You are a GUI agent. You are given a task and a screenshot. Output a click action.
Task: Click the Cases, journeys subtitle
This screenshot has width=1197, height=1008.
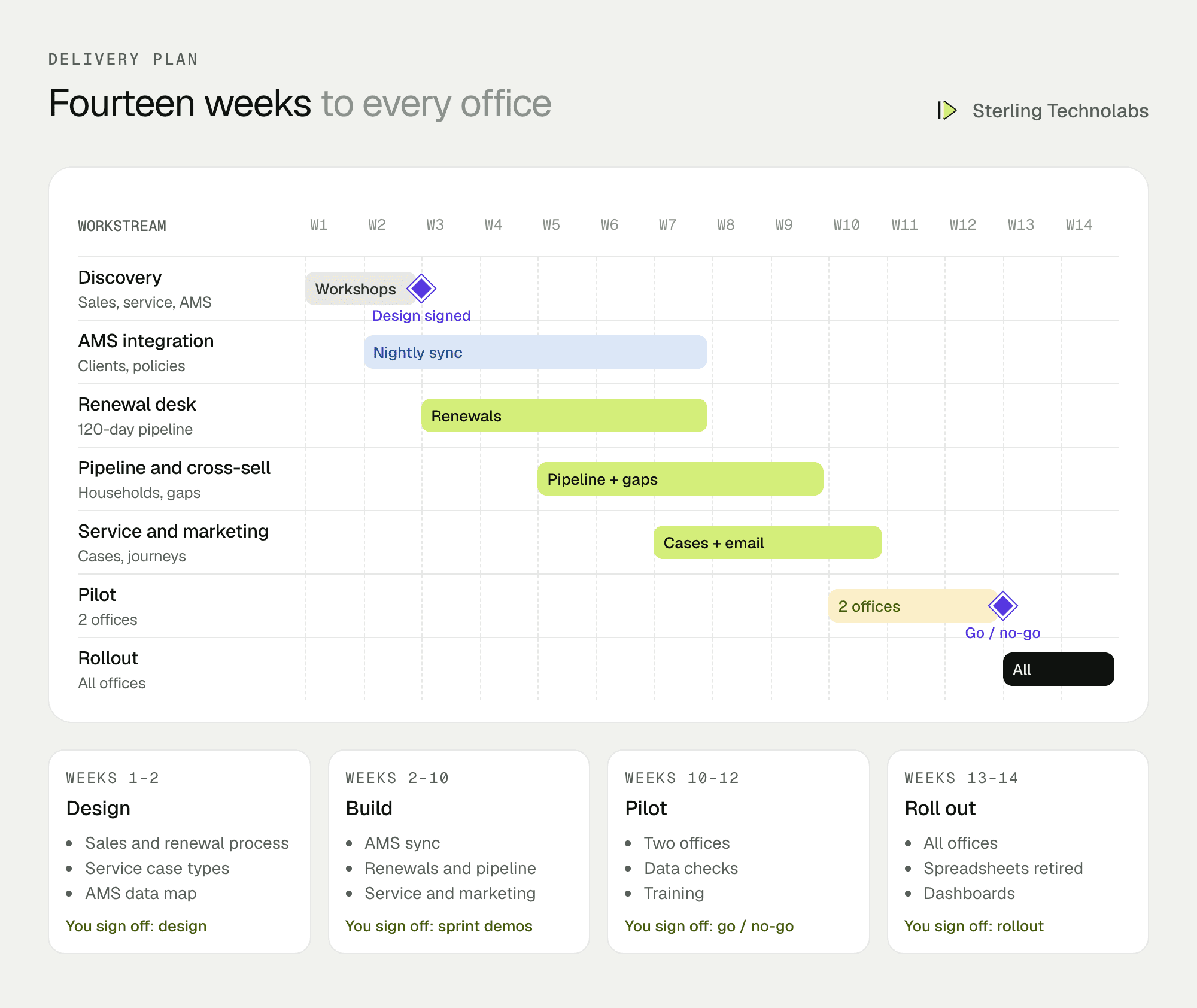132,557
